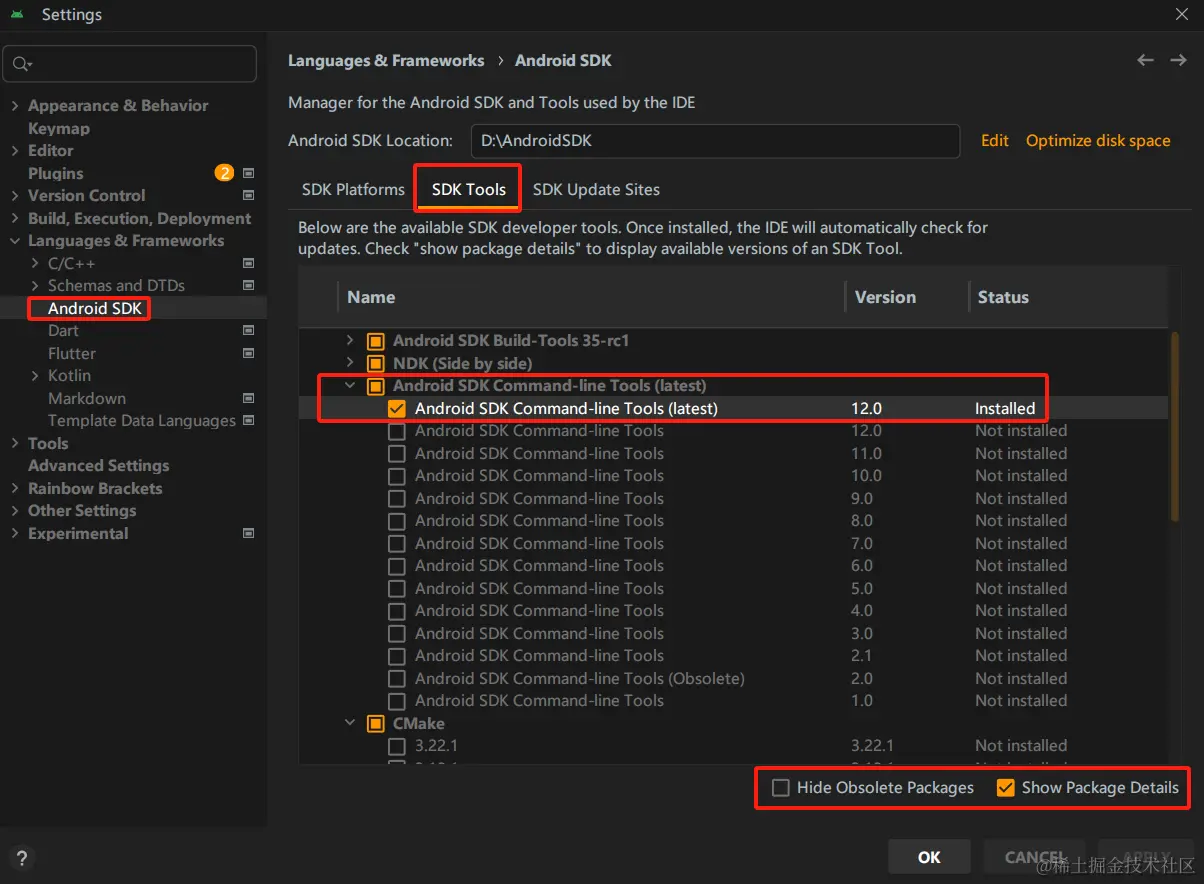Switch to the SDK Platforms tab
Screen dimensions: 1204x884
click(x=353, y=189)
